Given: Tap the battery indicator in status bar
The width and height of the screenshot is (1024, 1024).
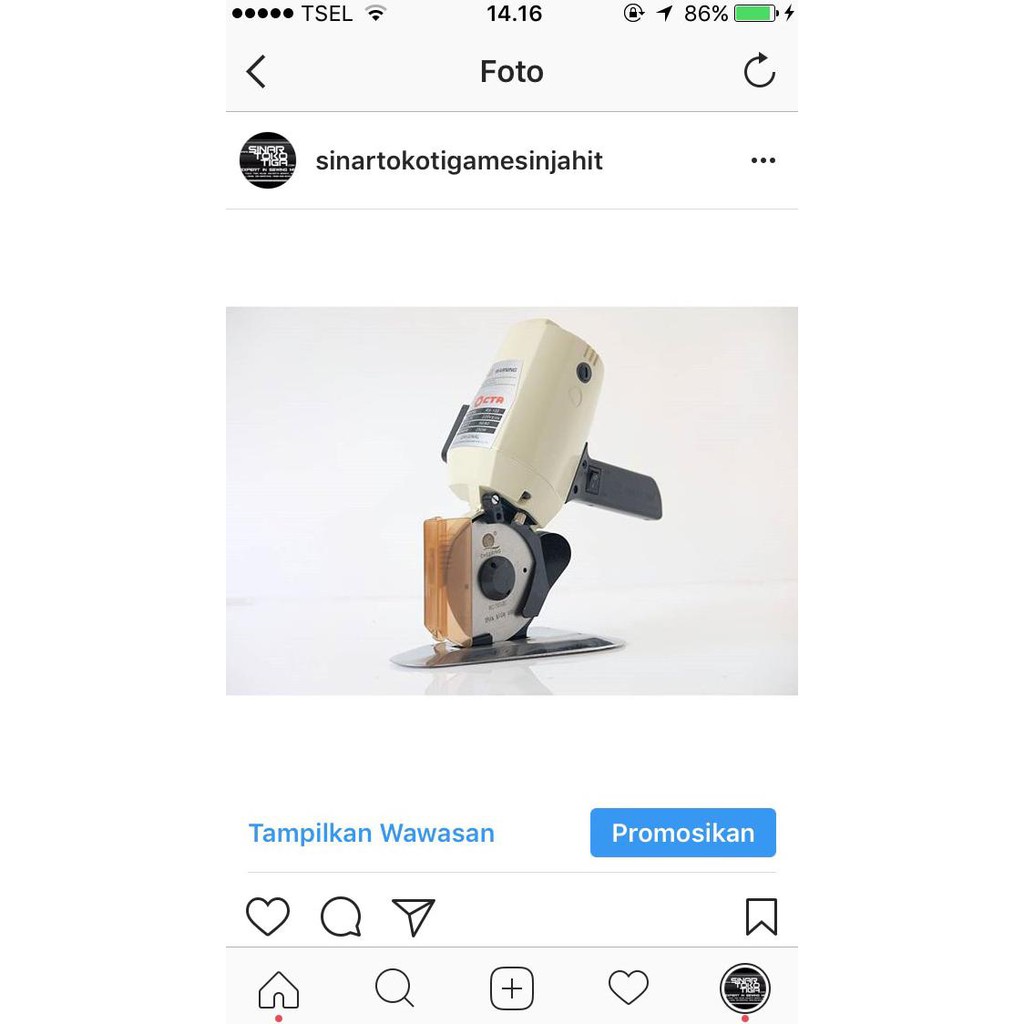Looking at the screenshot, I should tap(756, 13).
